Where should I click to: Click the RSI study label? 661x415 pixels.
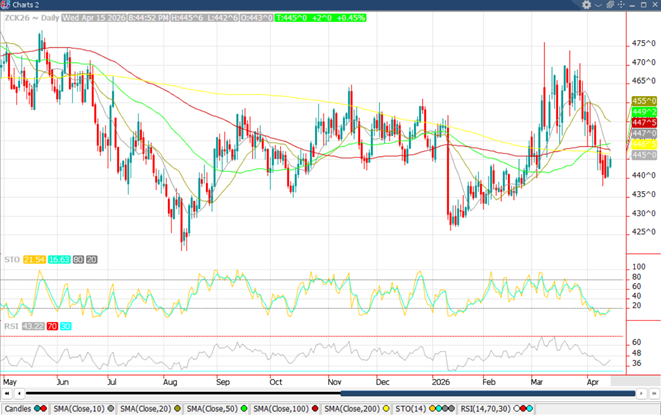point(10,325)
